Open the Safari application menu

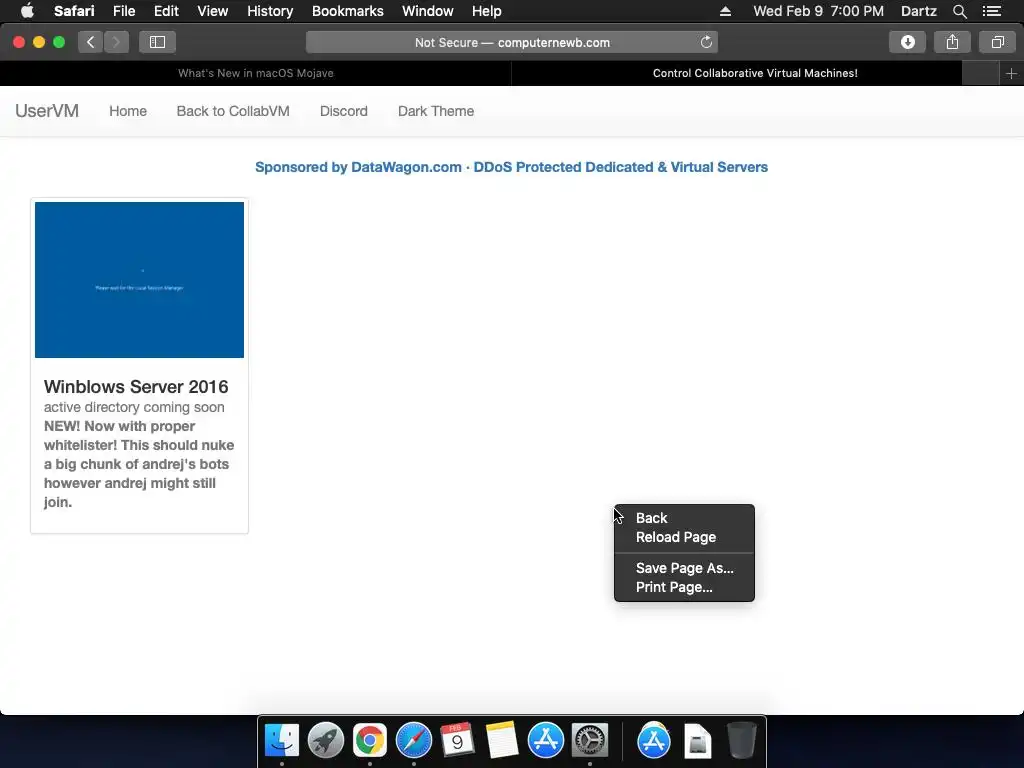[x=74, y=11]
